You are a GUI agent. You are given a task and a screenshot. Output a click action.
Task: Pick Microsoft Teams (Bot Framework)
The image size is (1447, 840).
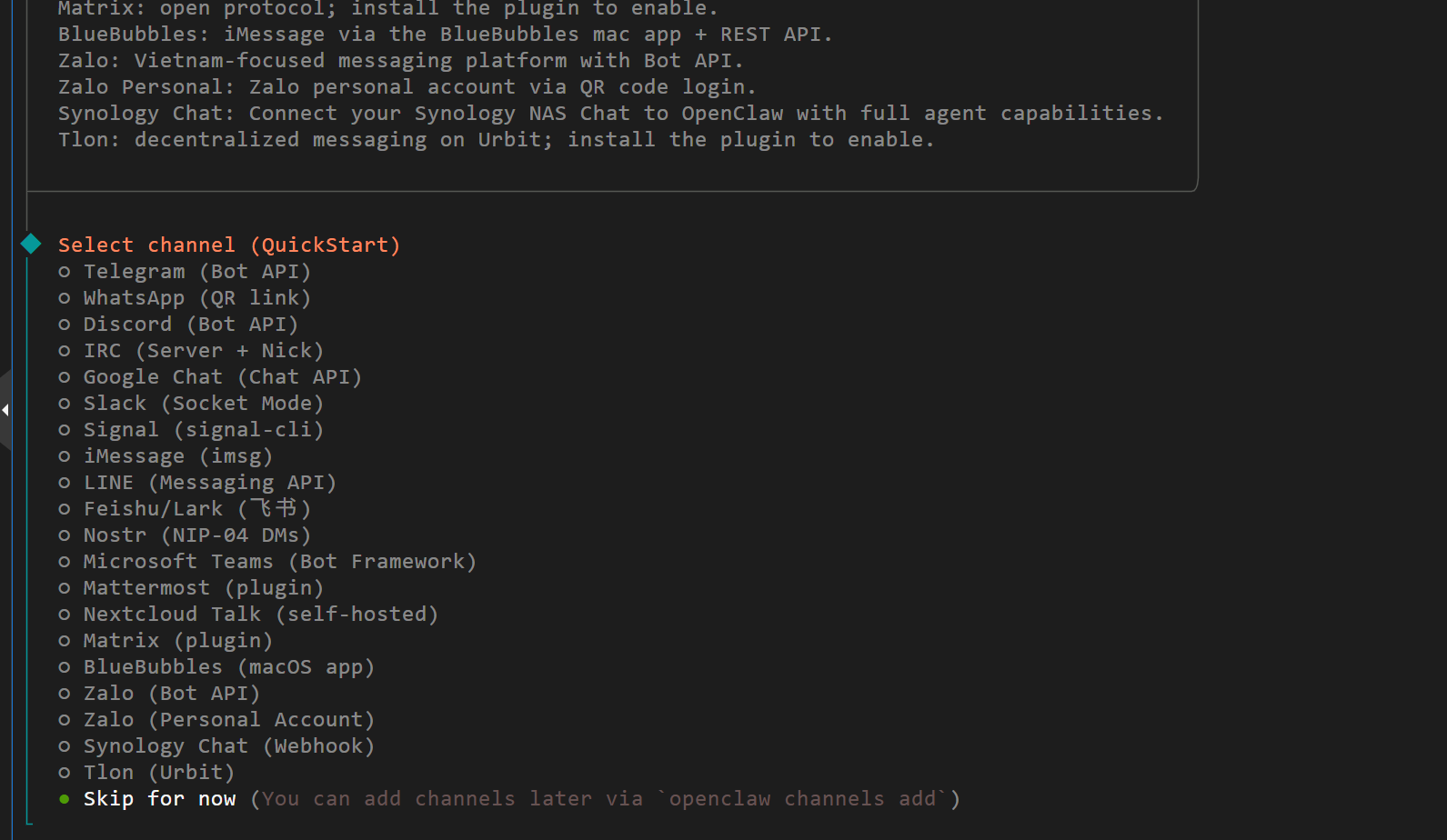(x=279, y=562)
